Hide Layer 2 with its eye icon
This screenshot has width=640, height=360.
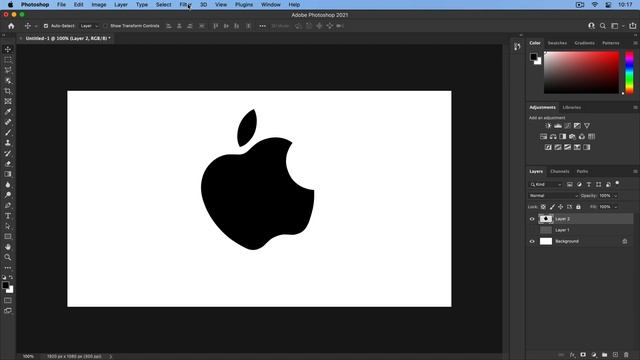point(532,219)
